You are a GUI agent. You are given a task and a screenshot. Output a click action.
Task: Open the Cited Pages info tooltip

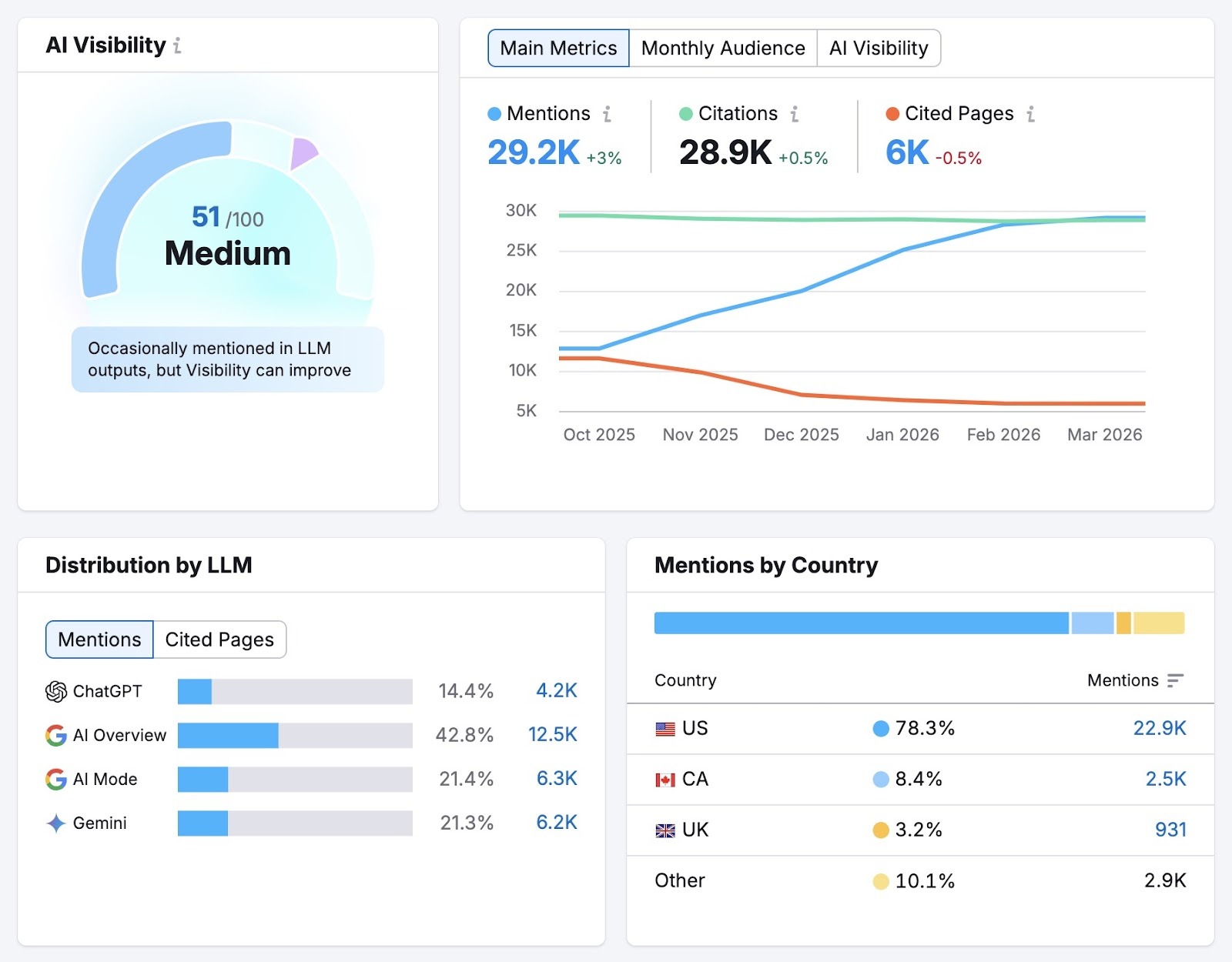click(x=1029, y=113)
